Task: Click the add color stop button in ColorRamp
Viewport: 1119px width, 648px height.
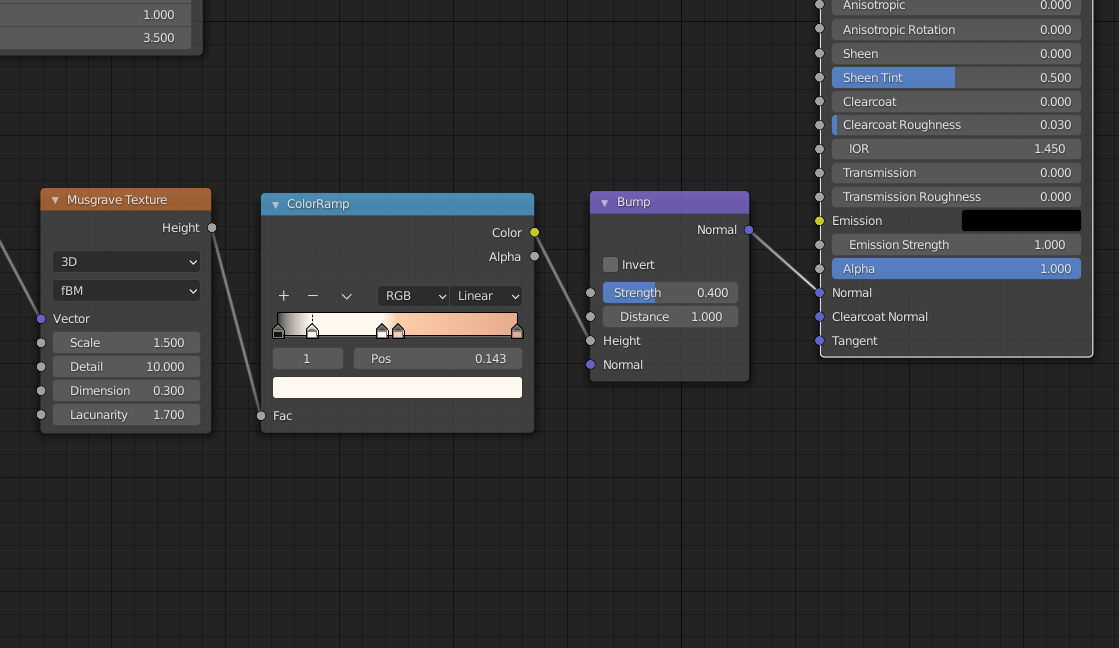Action: point(284,296)
